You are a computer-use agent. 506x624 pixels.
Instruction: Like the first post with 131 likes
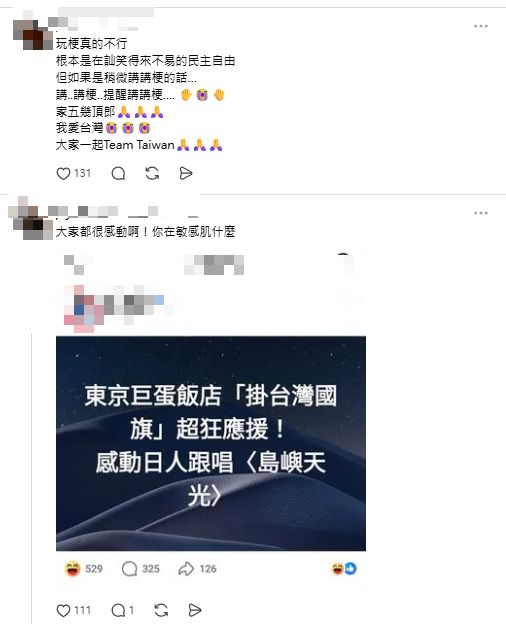pyautogui.click(x=63, y=174)
